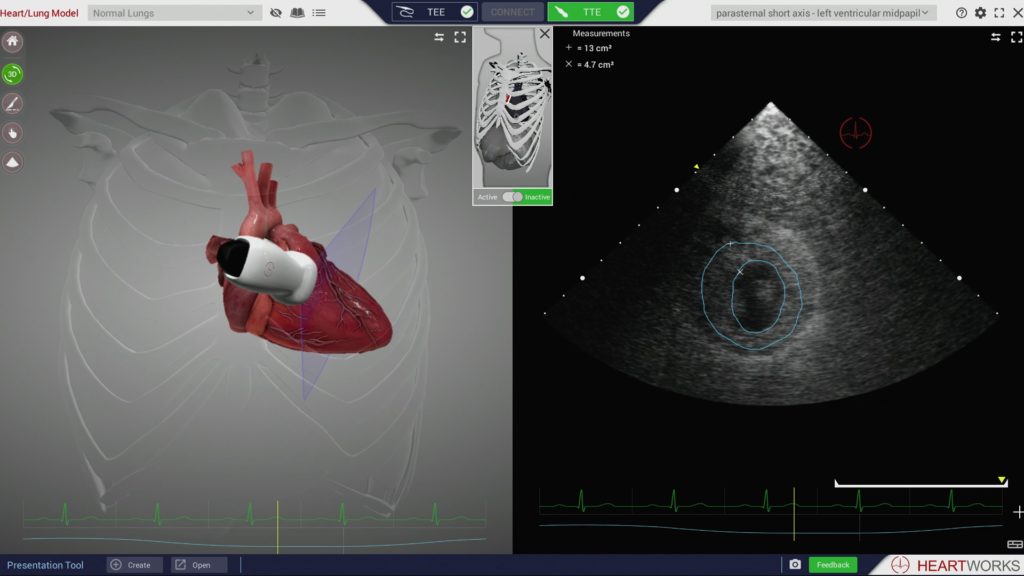This screenshot has width=1024, height=576.
Task: Click the Create presentation button
Action: click(134, 565)
